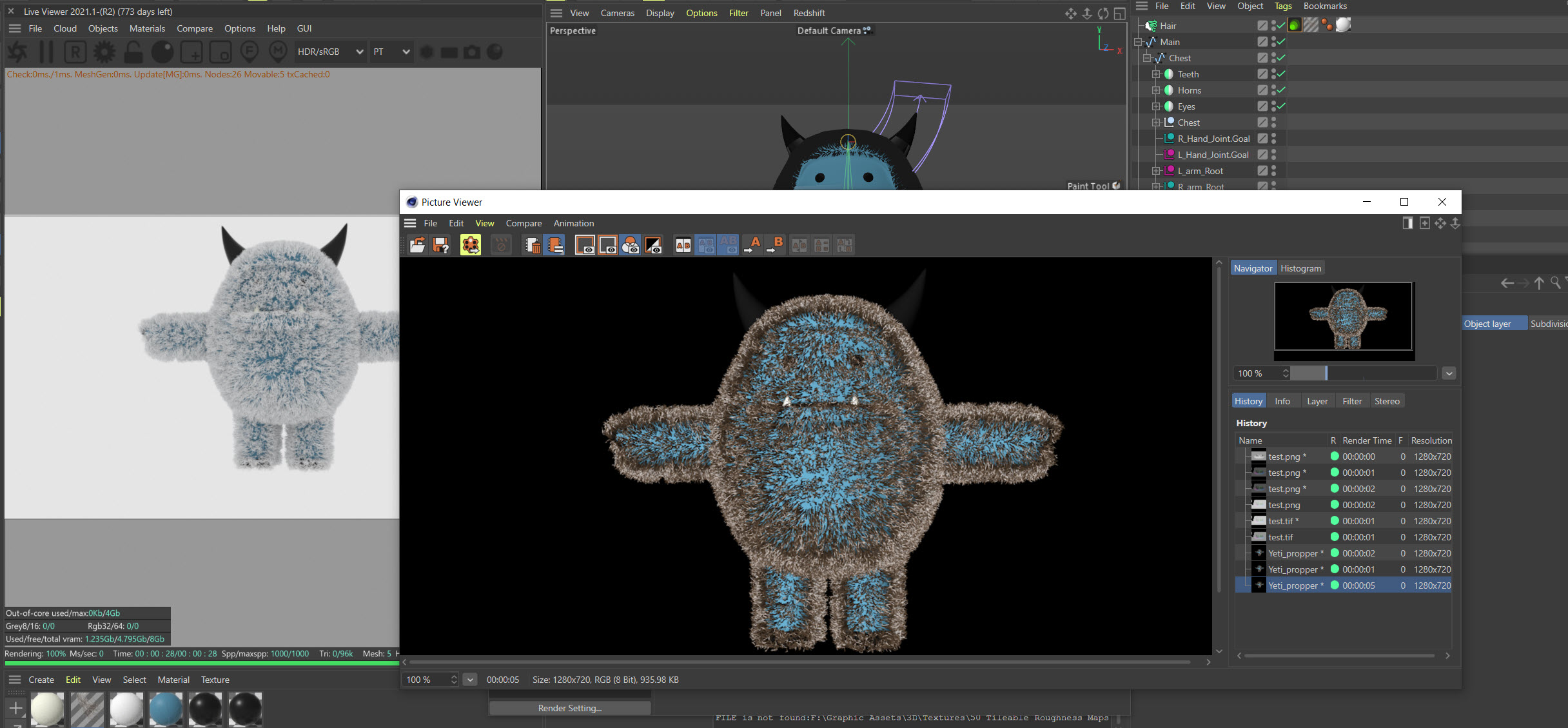Toggle the Horns object enable checkmark

pos(1281,90)
